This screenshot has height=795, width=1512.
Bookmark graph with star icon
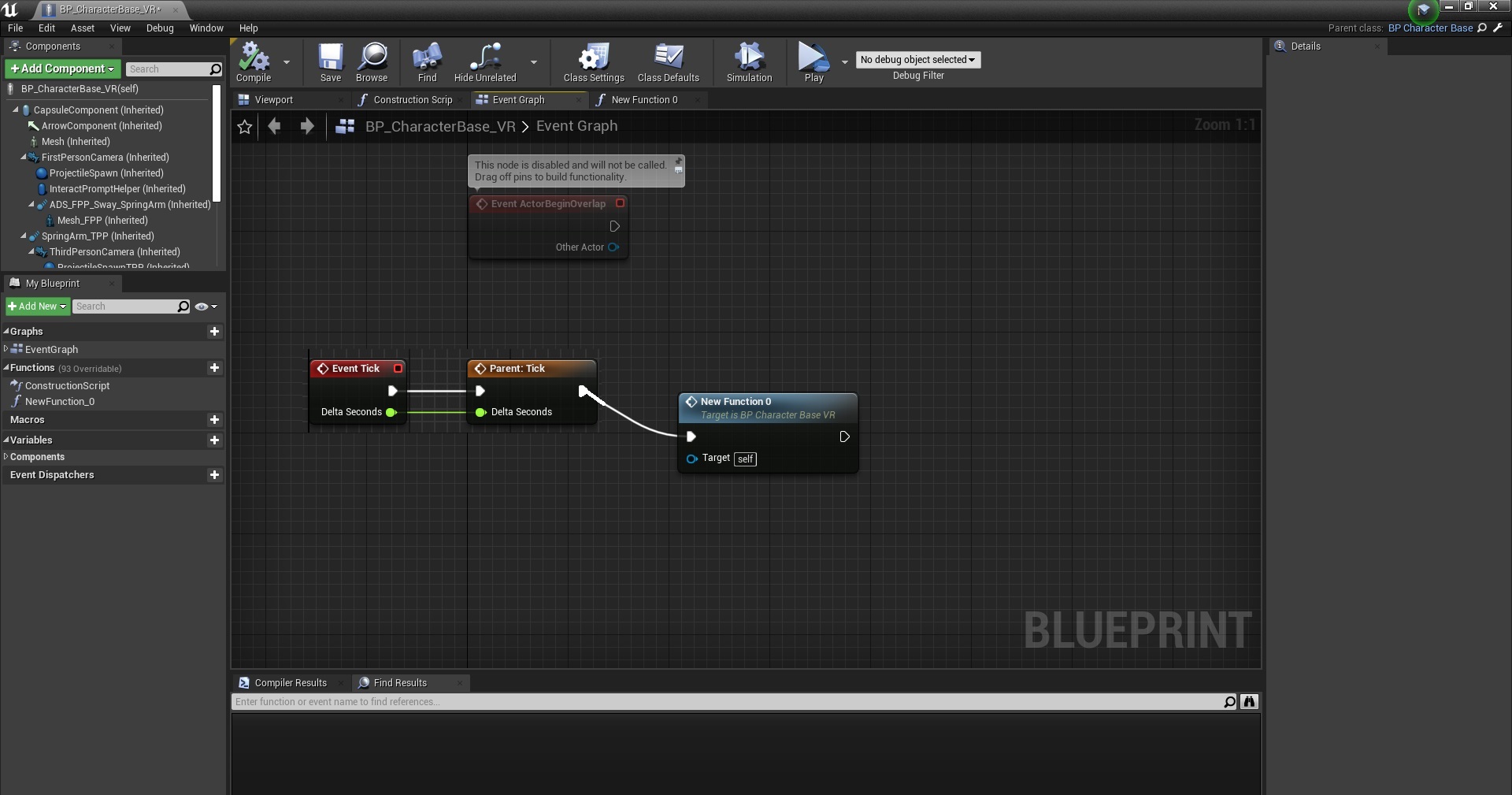tap(245, 127)
